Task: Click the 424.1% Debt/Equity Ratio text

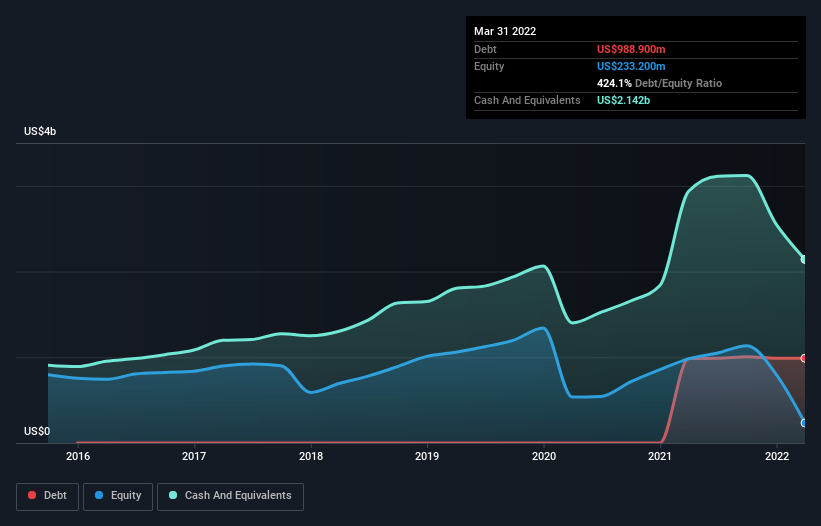Action: pos(659,83)
